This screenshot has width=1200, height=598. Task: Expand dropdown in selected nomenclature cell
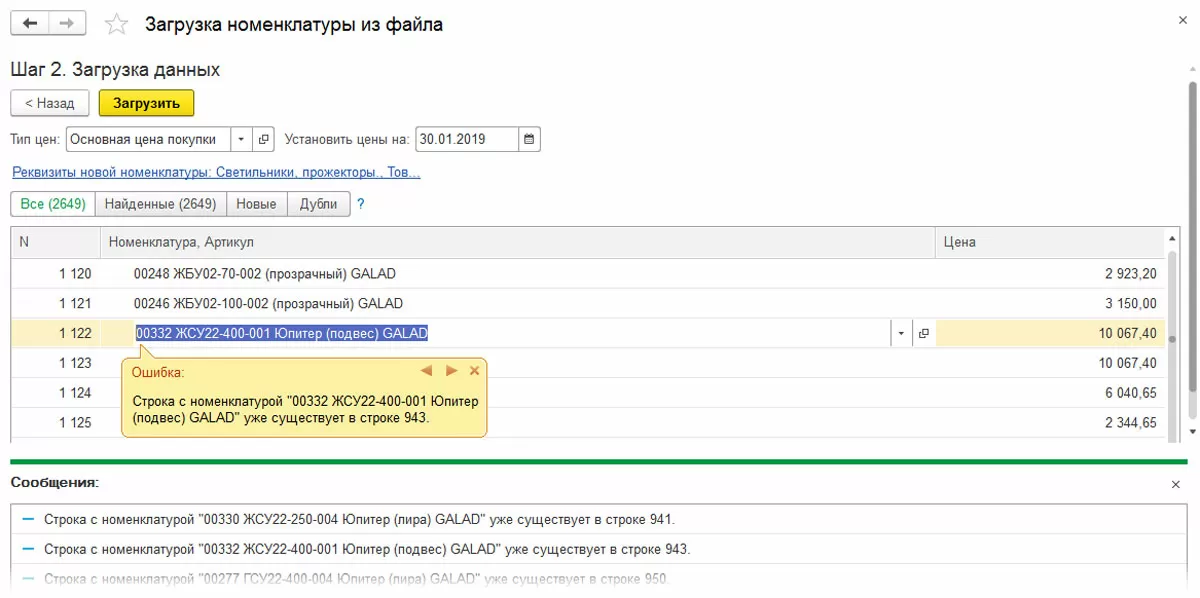pyautogui.click(x=901, y=334)
